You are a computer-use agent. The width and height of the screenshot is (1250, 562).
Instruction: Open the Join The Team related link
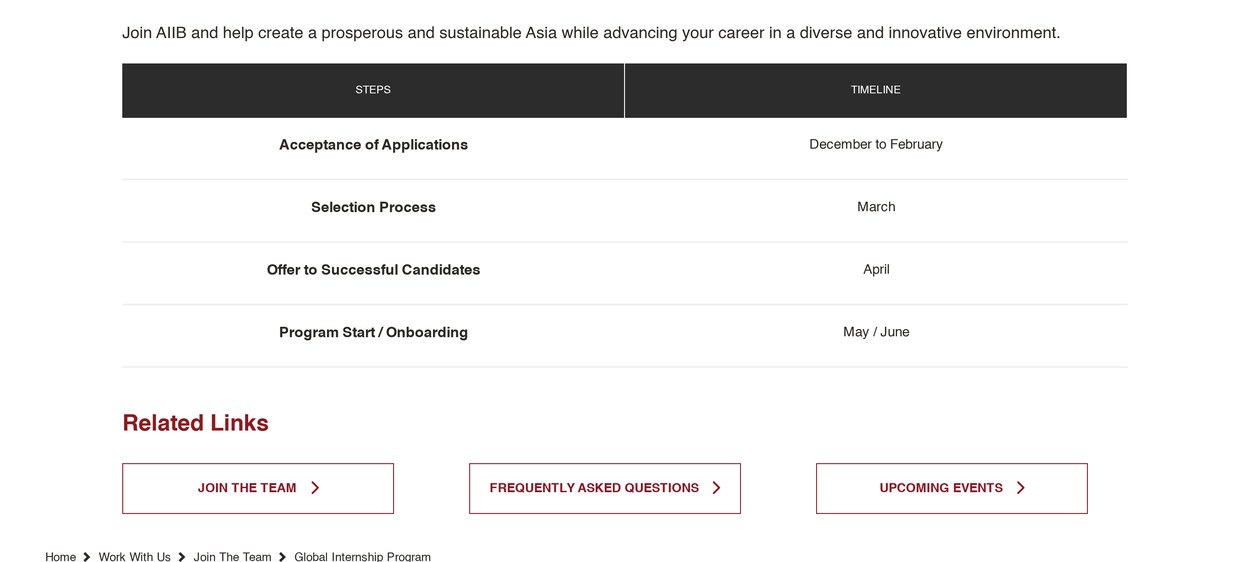(258, 488)
